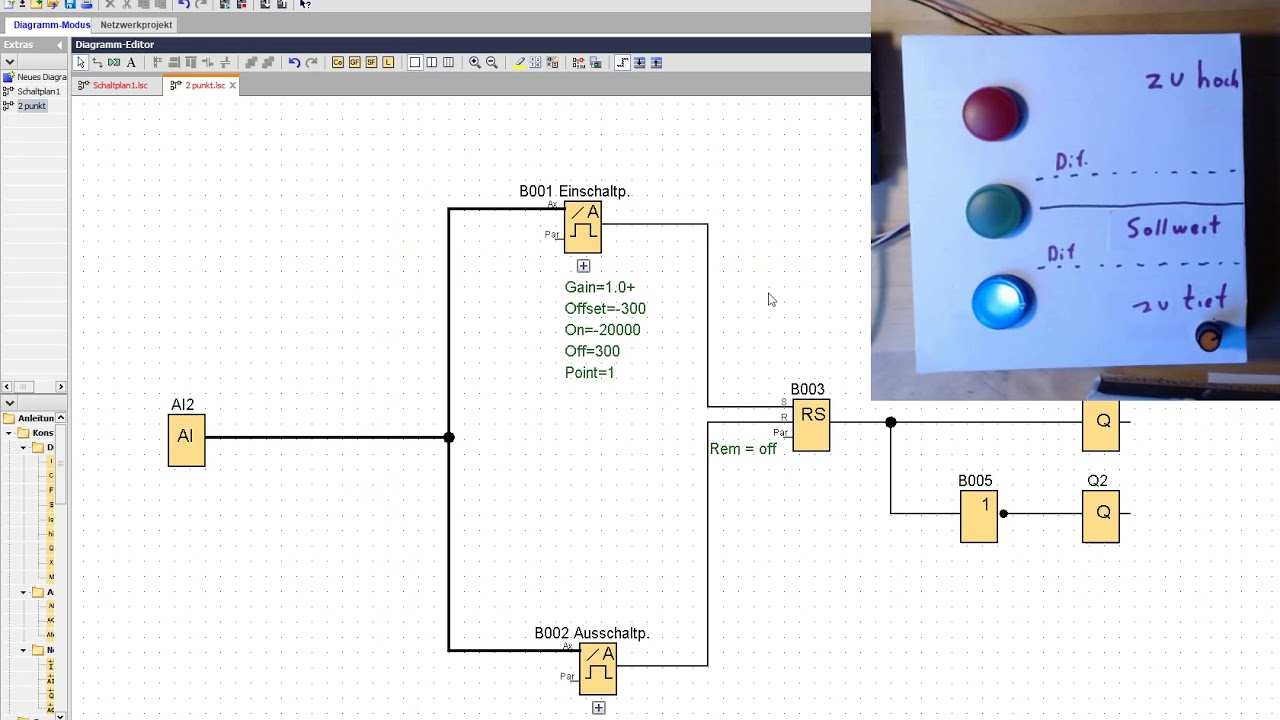Image resolution: width=1280 pixels, height=720 pixels.
Task: Close the 2 punkt.lsc tab
Action: pyautogui.click(x=233, y=86)
